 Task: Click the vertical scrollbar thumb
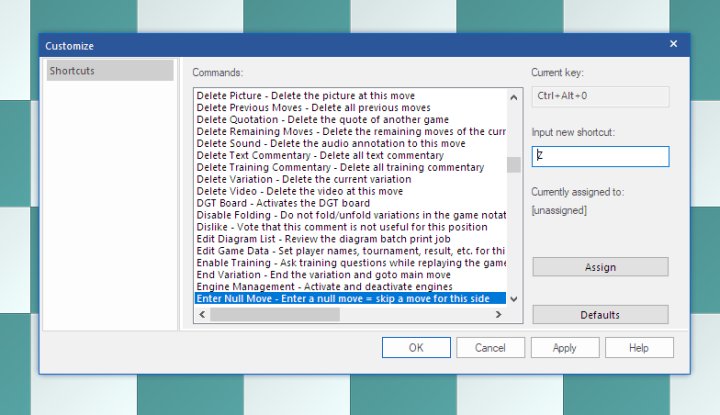click(514, 164)
